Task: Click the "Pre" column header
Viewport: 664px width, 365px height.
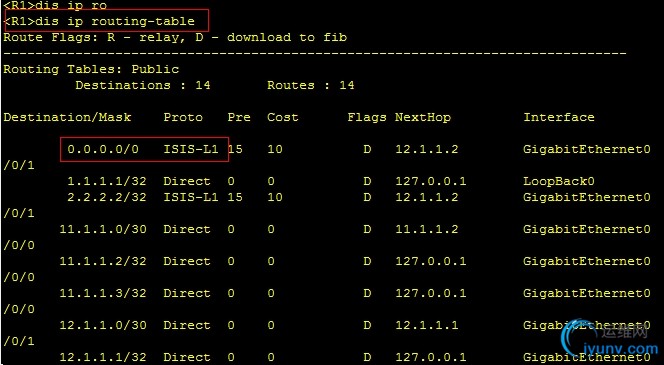Action: 239,117
